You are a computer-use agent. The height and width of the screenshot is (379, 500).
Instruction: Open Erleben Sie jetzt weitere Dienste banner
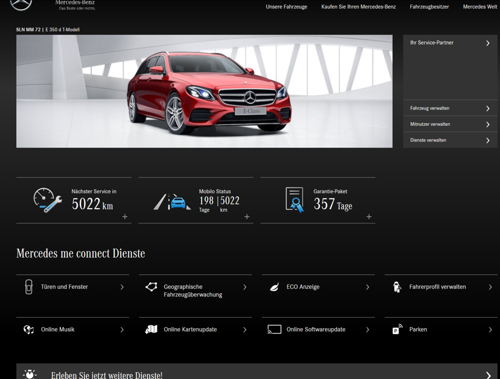[257, 371]
